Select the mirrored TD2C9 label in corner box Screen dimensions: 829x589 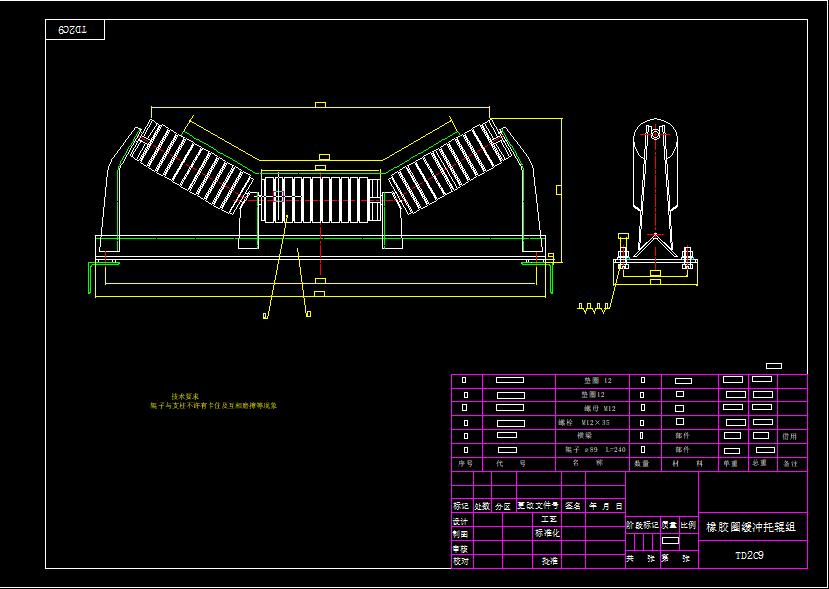coord(73,30)
